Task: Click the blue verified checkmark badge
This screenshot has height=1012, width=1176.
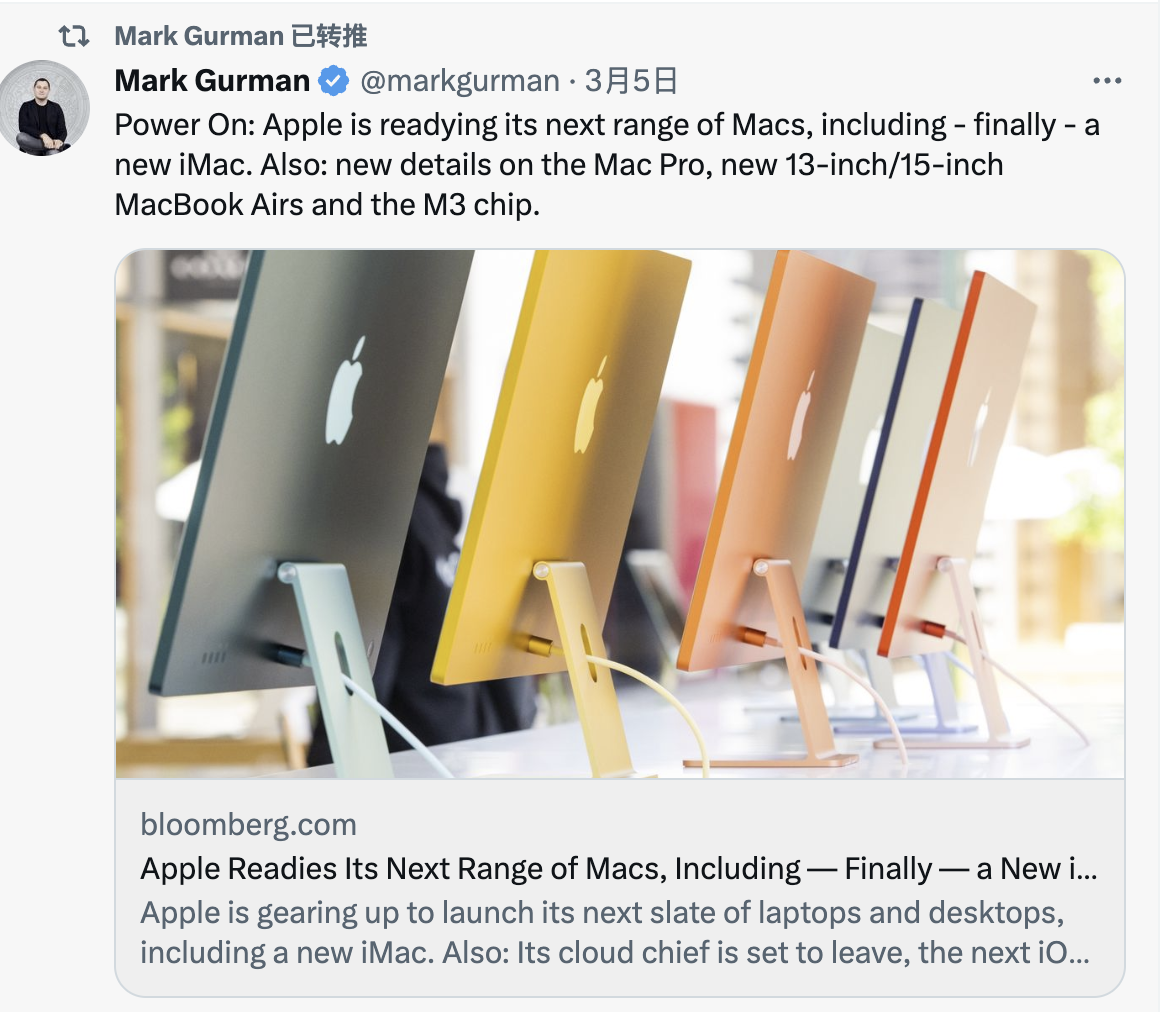Action: pos(334,81)
